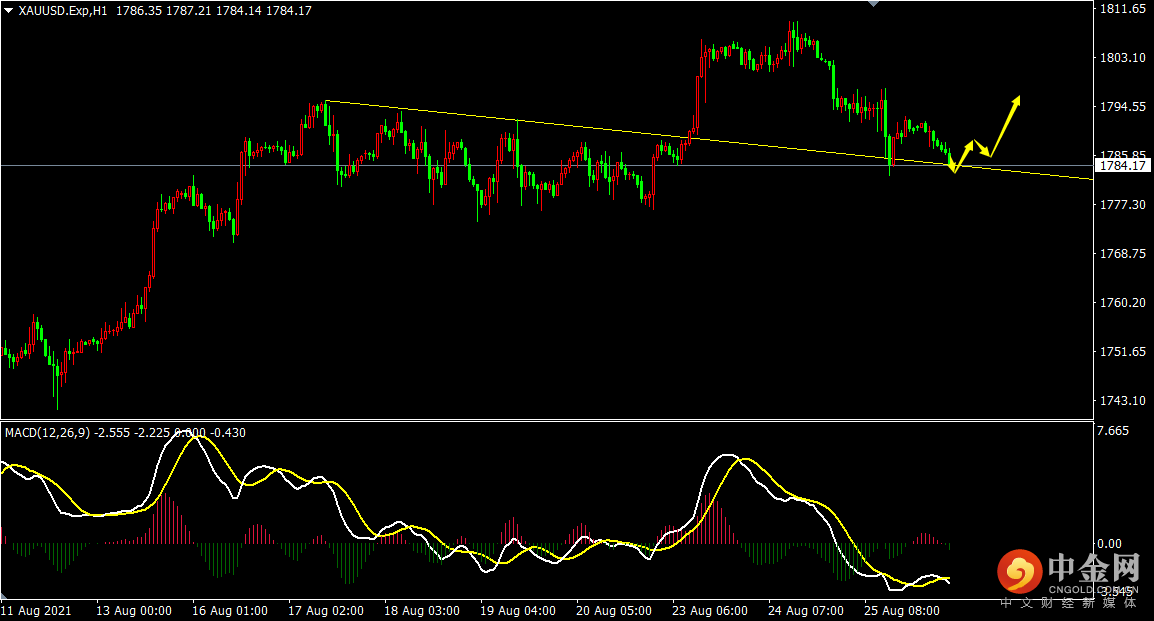
Task: Click the 7.665 MACD scale value
Action: point(1113,430)
